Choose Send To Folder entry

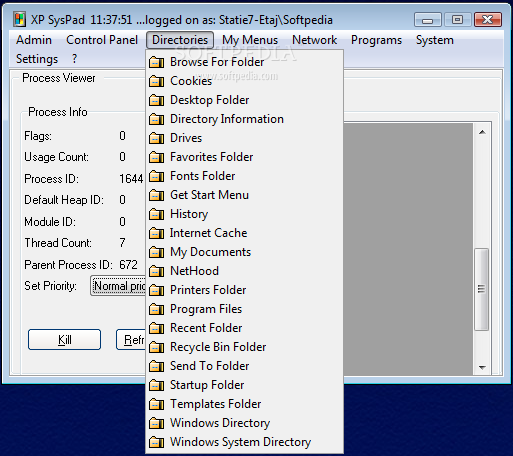(x=245, y=366)
